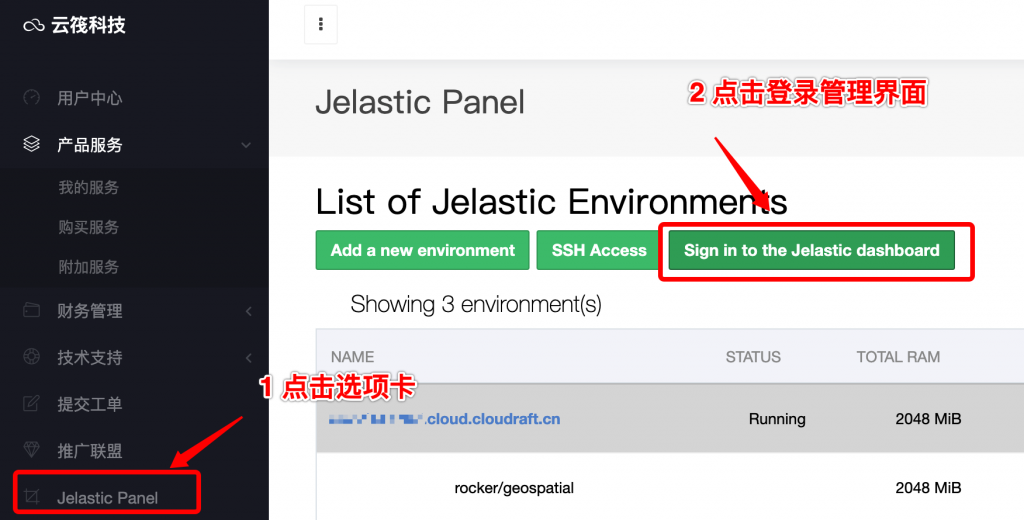Click the 财务管理 folder icon
The height and width of the screenshot is (520, 1024).
coord(32,311)
